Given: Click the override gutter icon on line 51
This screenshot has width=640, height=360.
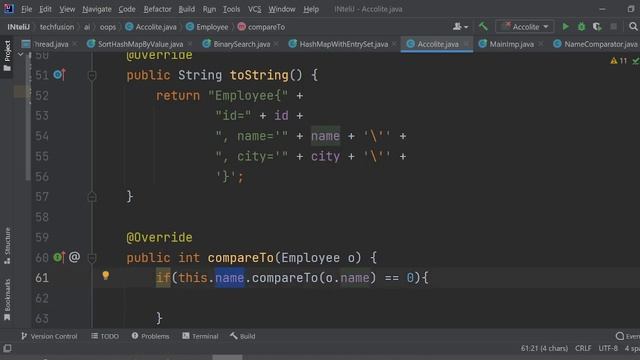Looking at the screenshot, I should click(x=60, y=75).
